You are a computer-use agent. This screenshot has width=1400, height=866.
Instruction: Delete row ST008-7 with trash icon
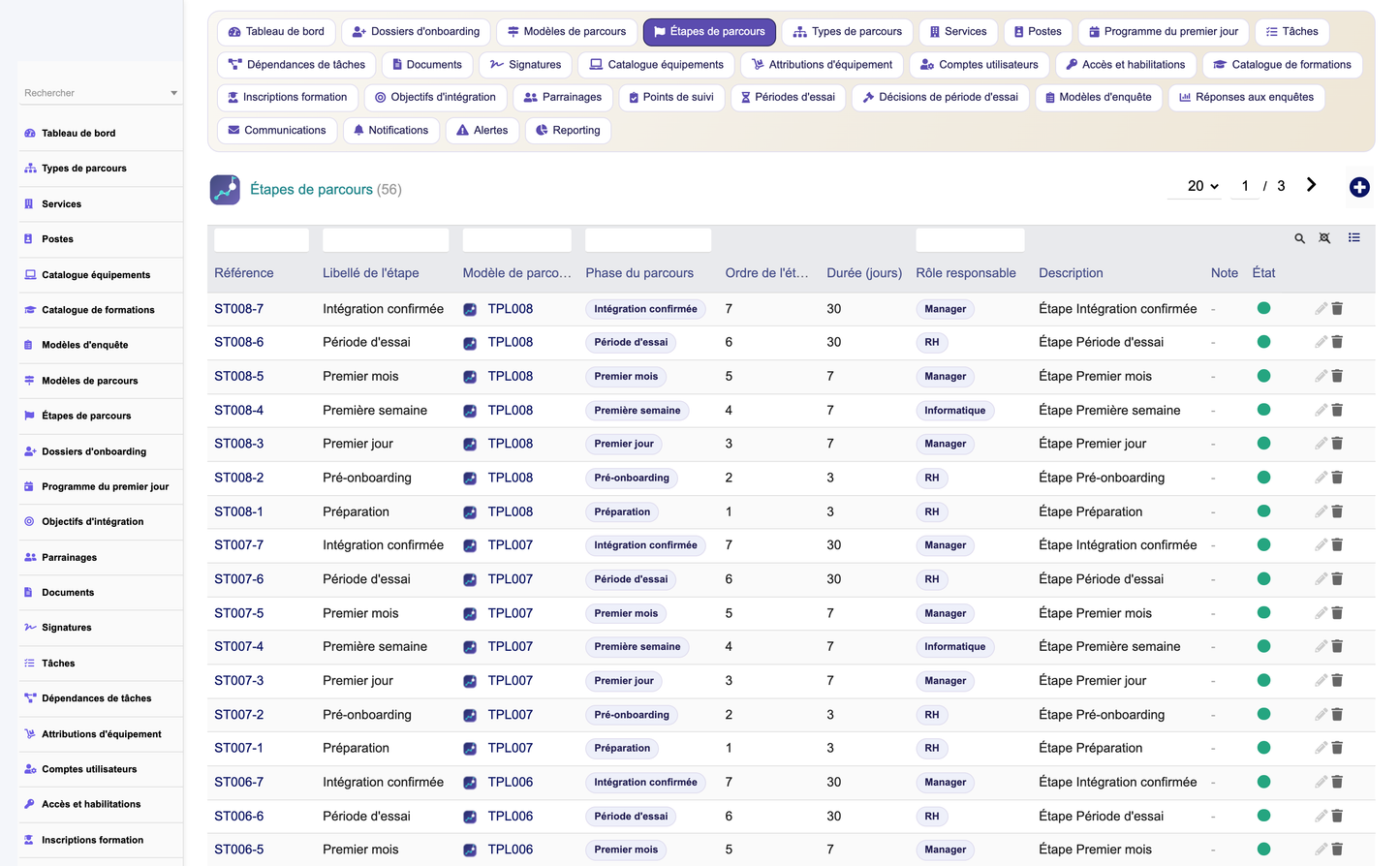click(1337, 309)
